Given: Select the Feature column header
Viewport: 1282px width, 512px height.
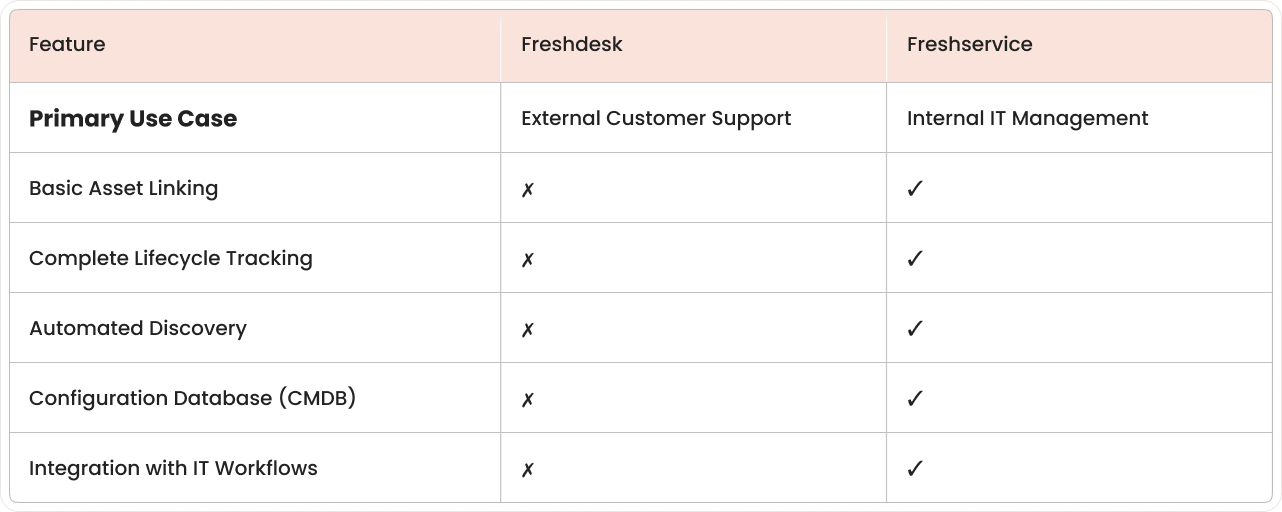Looking at the screenshot, I should (x=67, y=44).
